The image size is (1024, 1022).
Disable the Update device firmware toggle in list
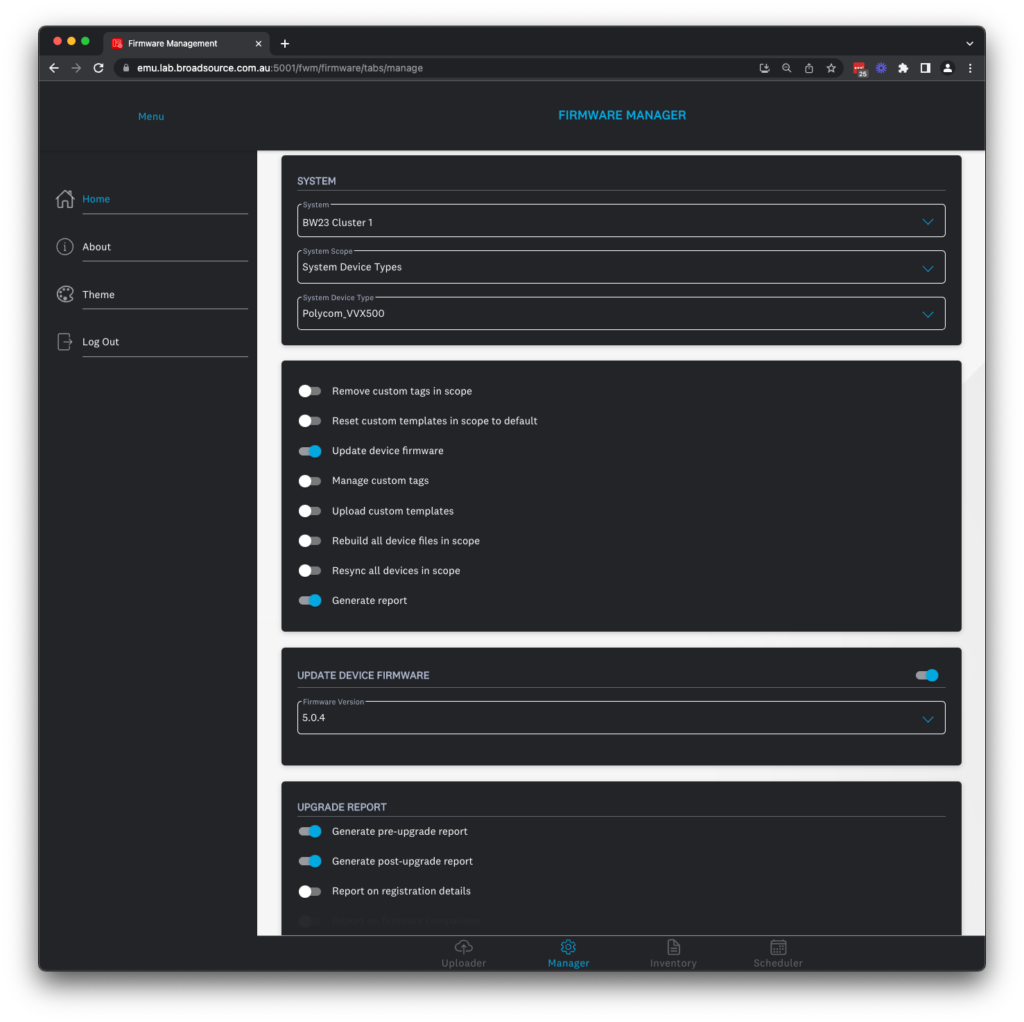tap(310, 451)
